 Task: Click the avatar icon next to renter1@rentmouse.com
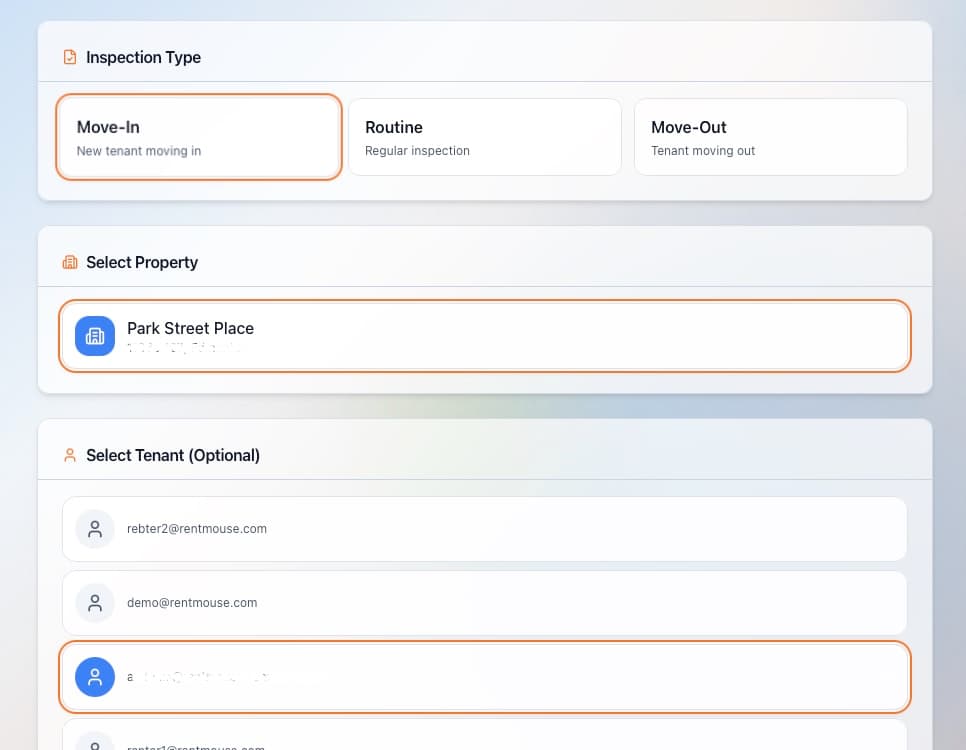[94, 745]
